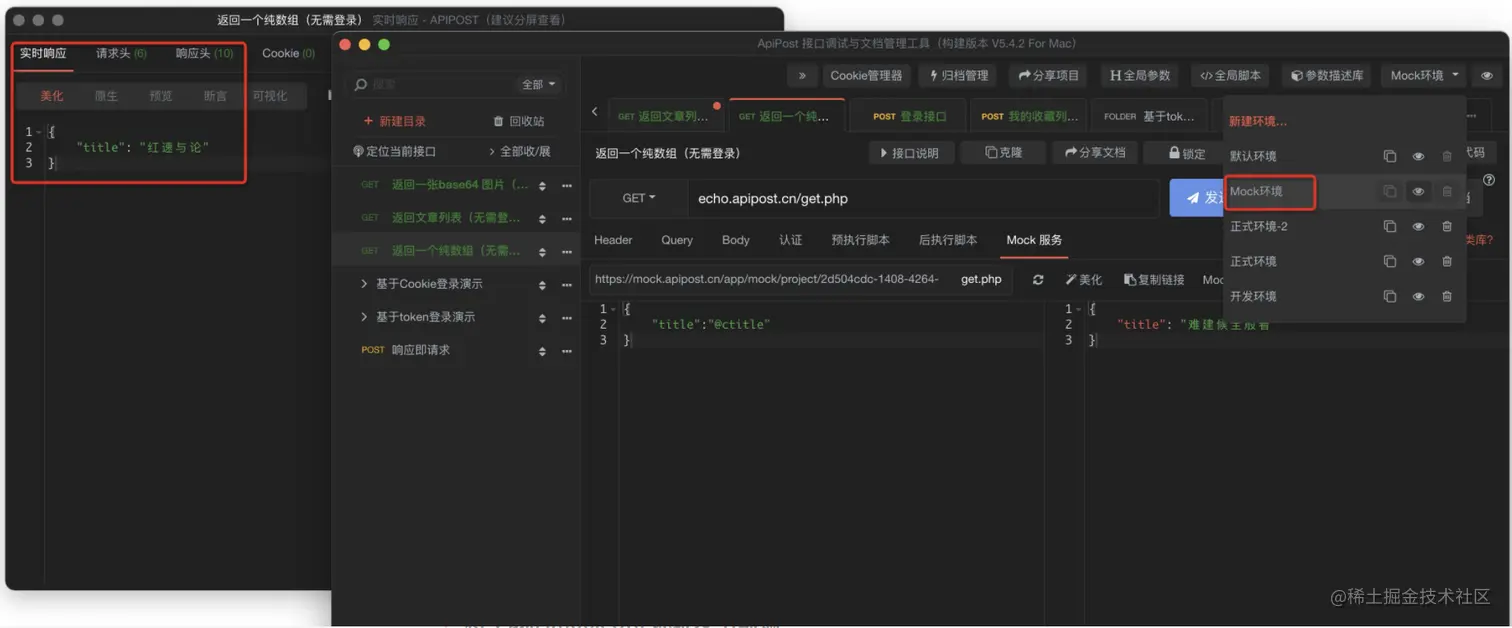Image resolution: width=1512 pixels, height=628 pixels.
Task: Click 分享文档 share document button
Action: (1095, 153)
